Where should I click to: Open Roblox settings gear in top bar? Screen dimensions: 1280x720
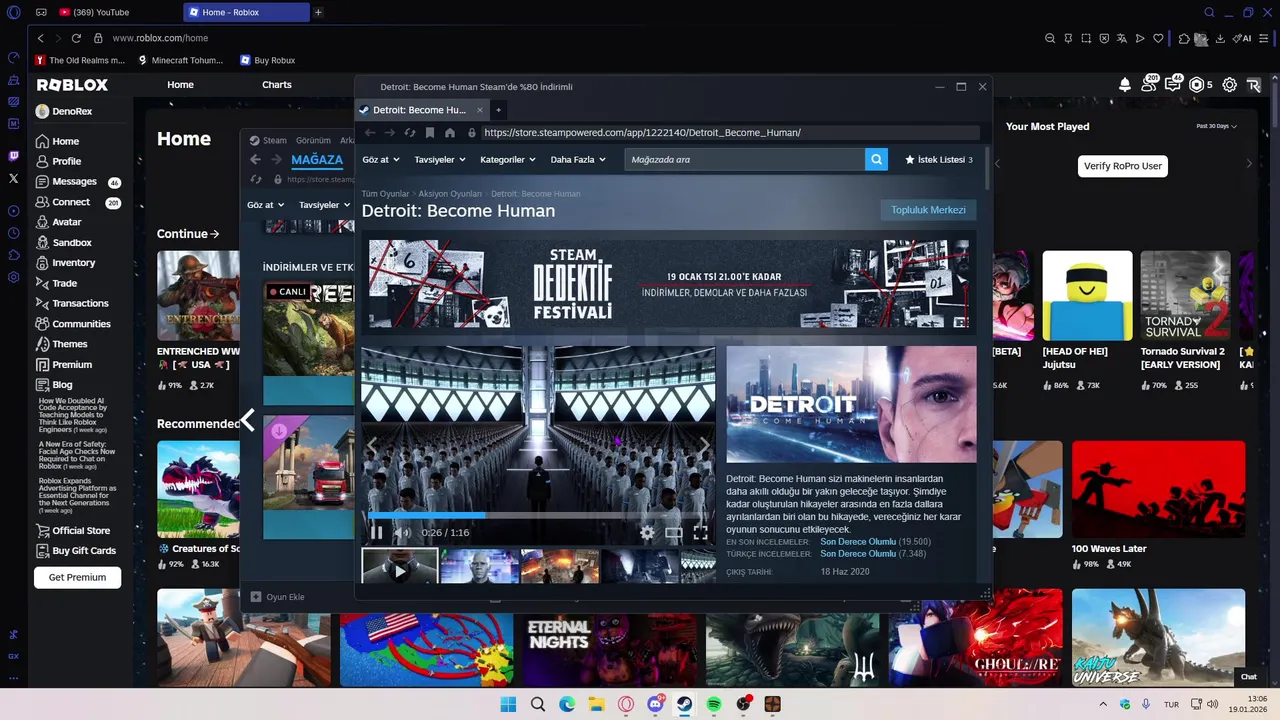pos(1229,85)
